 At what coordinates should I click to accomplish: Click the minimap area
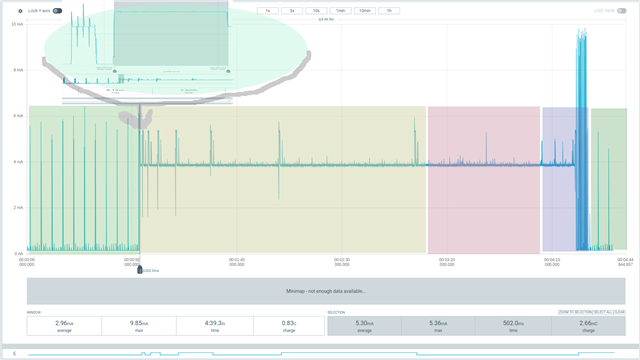(326, 291)
